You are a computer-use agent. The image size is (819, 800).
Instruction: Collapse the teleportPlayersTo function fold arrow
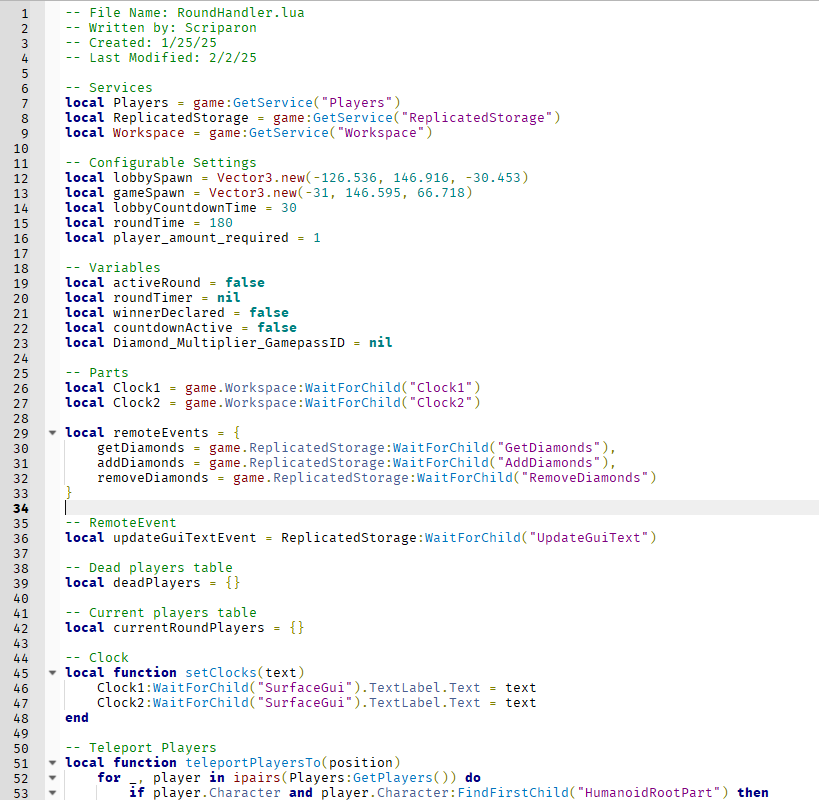(52, 763)
